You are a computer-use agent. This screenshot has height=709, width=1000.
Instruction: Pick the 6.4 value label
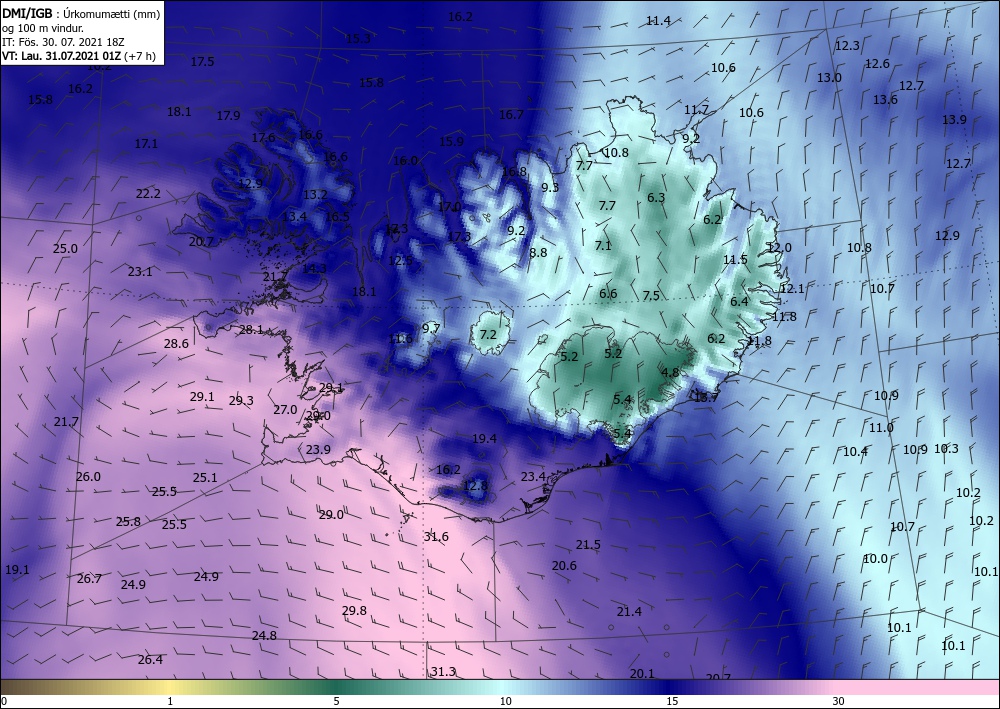click(739, 302)
